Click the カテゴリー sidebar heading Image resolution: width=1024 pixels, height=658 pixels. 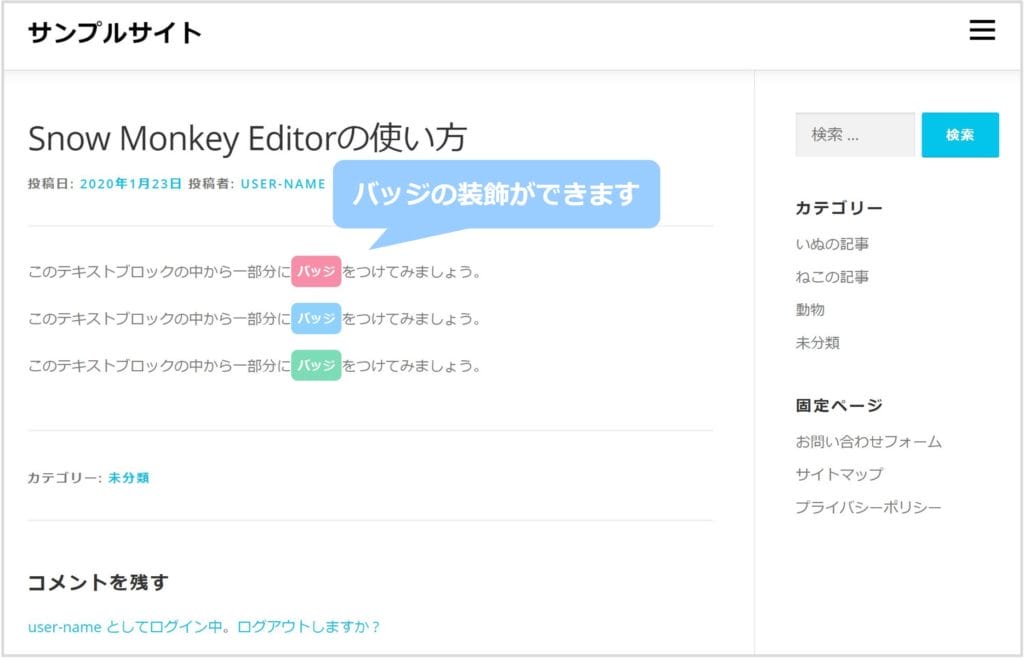[x=839, y=208]
